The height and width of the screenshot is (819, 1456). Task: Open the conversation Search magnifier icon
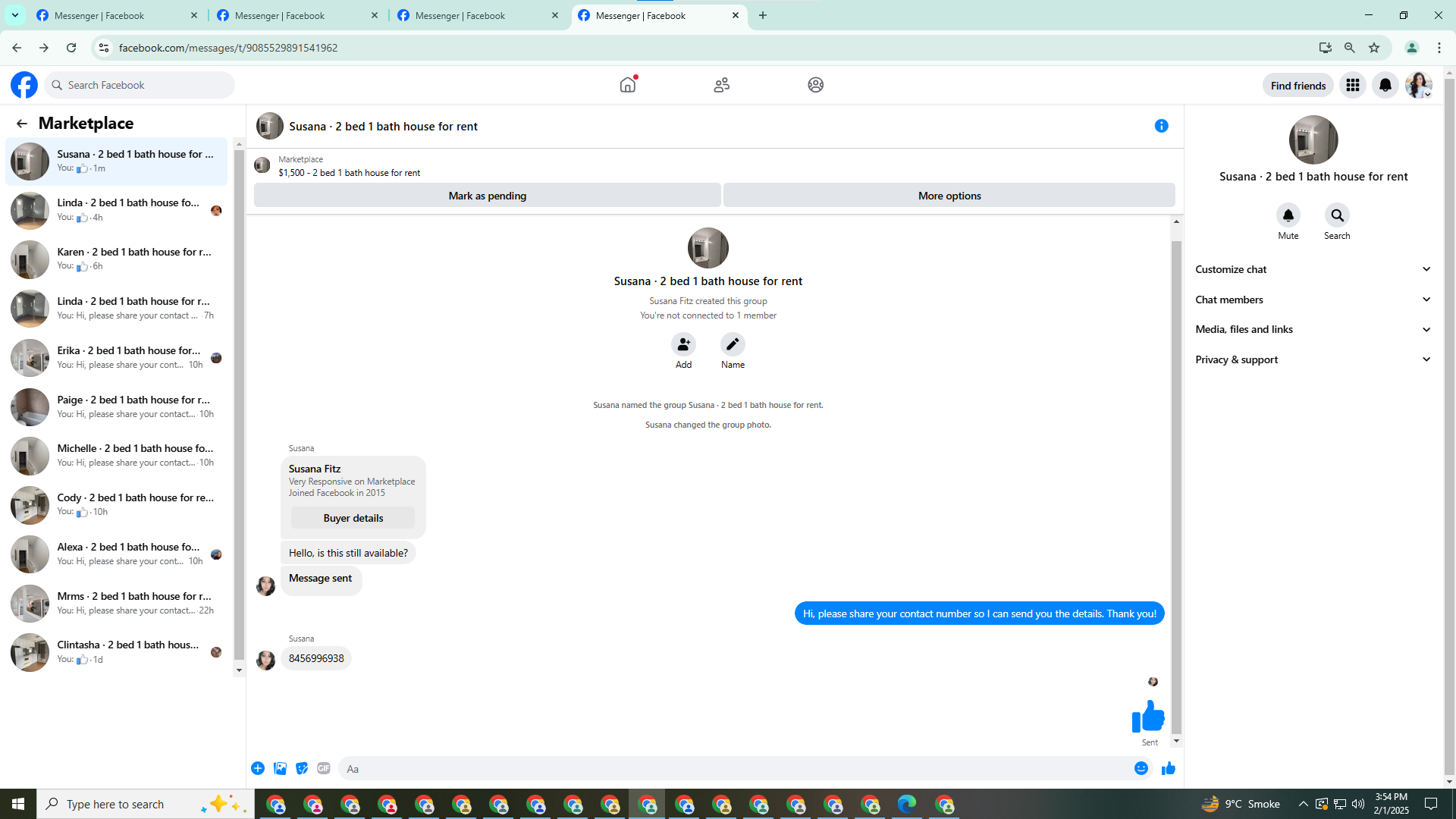(x=1337, y=215)
